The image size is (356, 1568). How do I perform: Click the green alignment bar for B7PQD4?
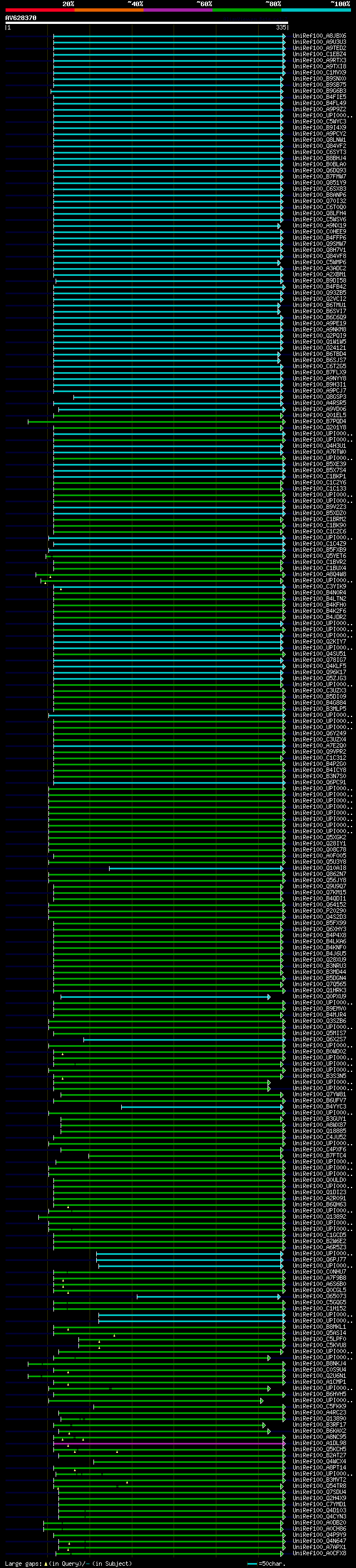pos(156,421)
